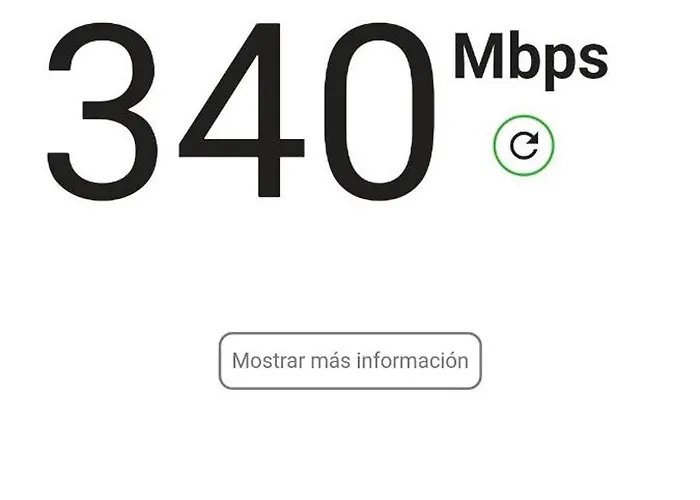Viewport: 700px width, 500px height.
Task: Click the digit 0 of the speed
Action: (379, 111)
